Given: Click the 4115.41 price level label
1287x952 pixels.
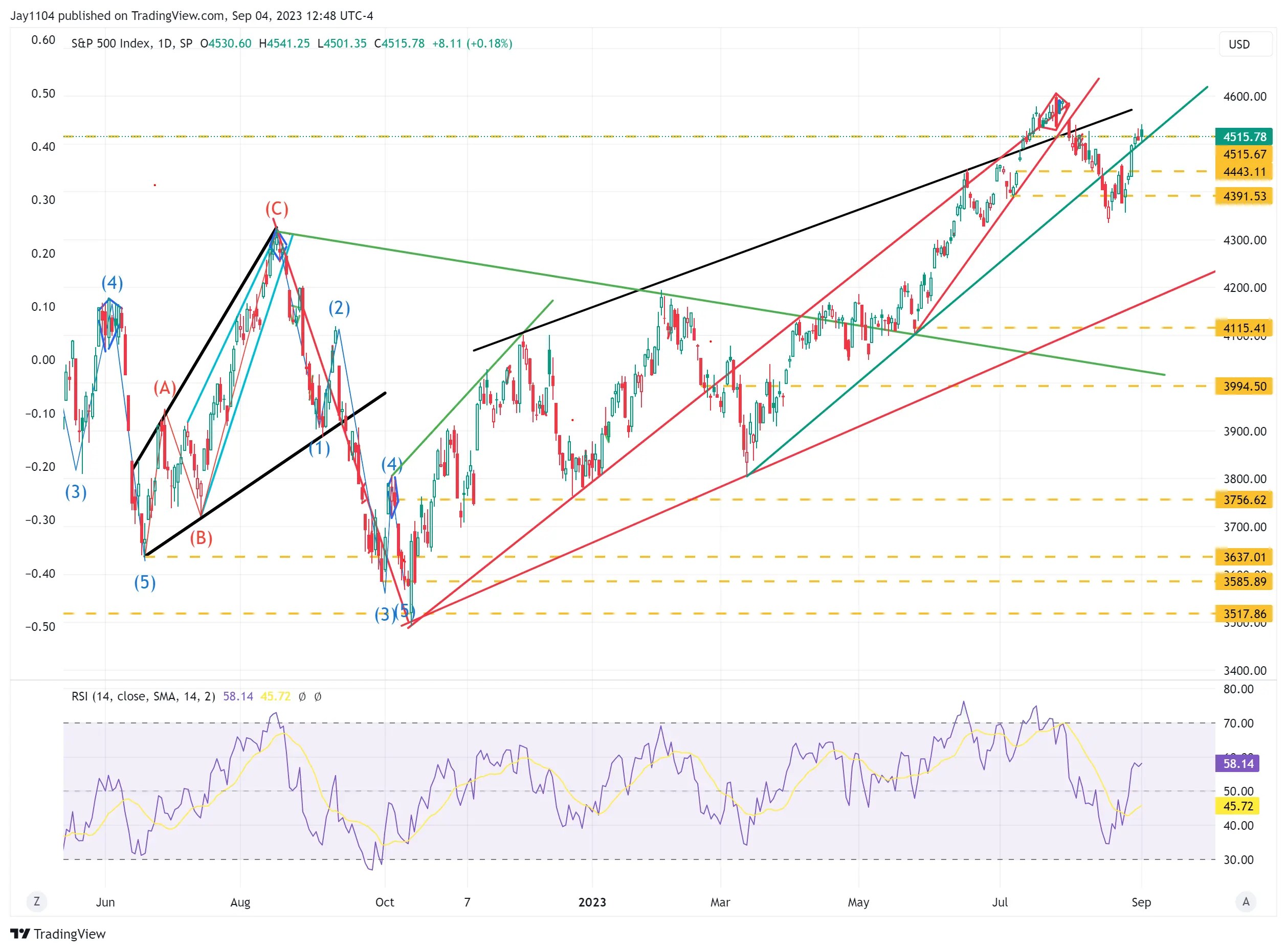Looking at the screenshot, I should (1243, 328).
